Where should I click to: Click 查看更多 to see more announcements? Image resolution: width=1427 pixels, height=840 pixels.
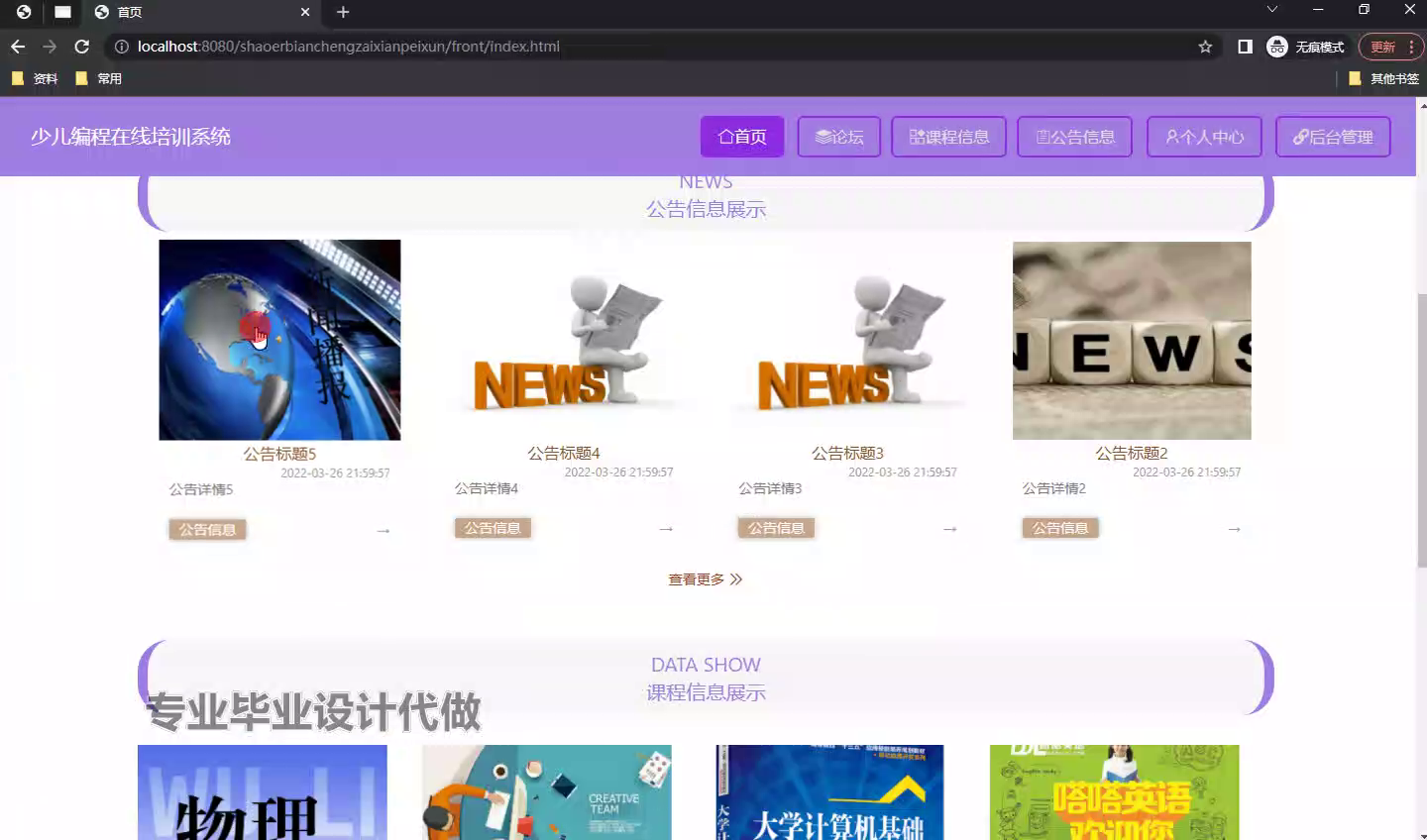pyautogui.click(x=706, y=579)
